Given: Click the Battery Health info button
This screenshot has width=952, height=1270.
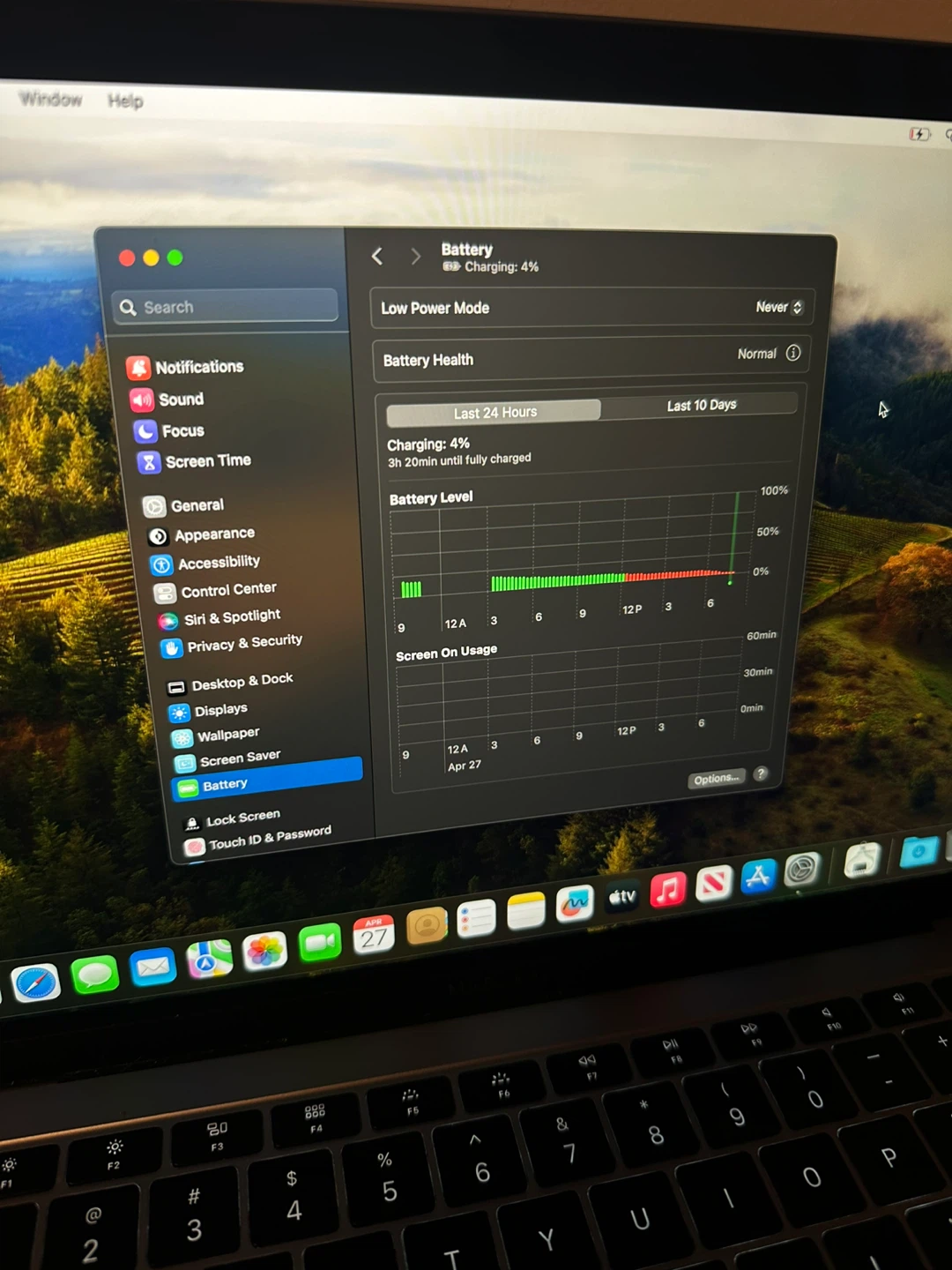Looking at the screenshot, I should click(793, 353).
